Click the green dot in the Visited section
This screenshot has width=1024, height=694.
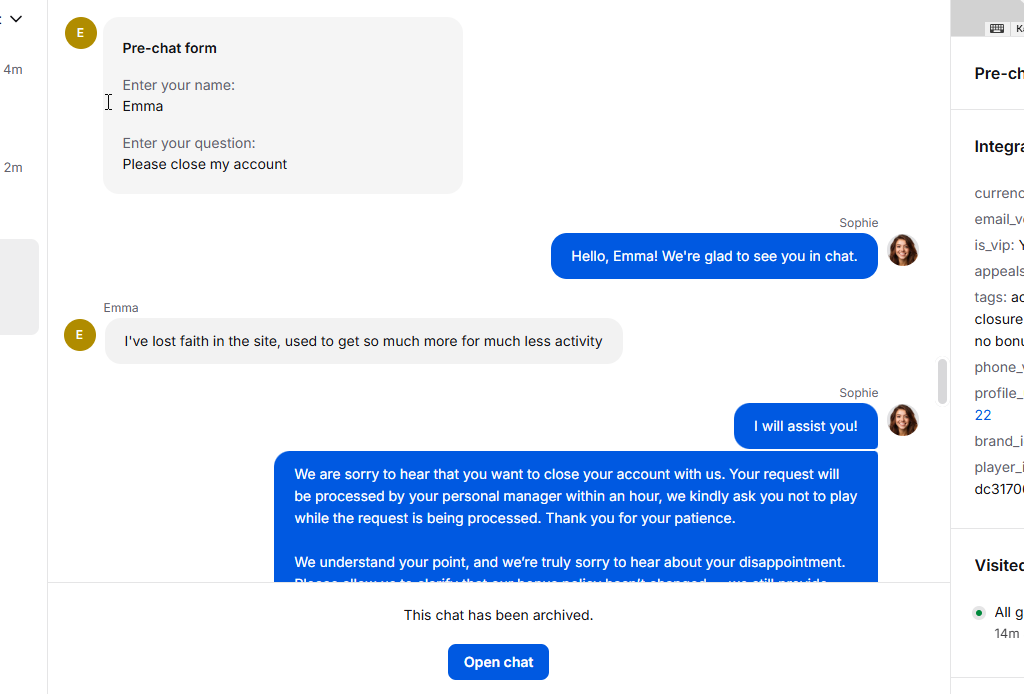(x=978, y=612)
